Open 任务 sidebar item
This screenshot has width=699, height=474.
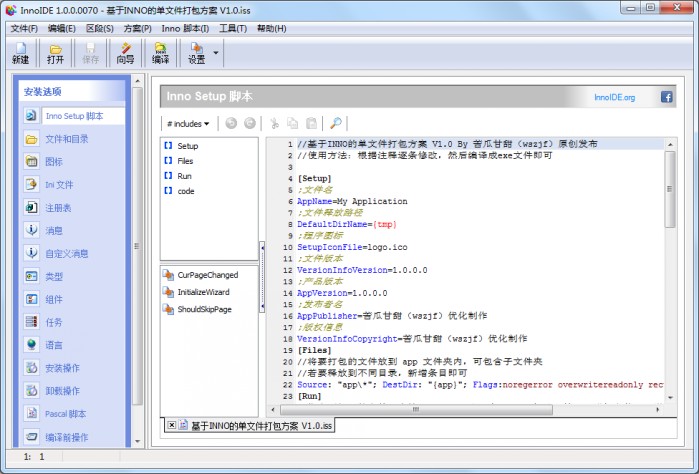coord(53,322)
